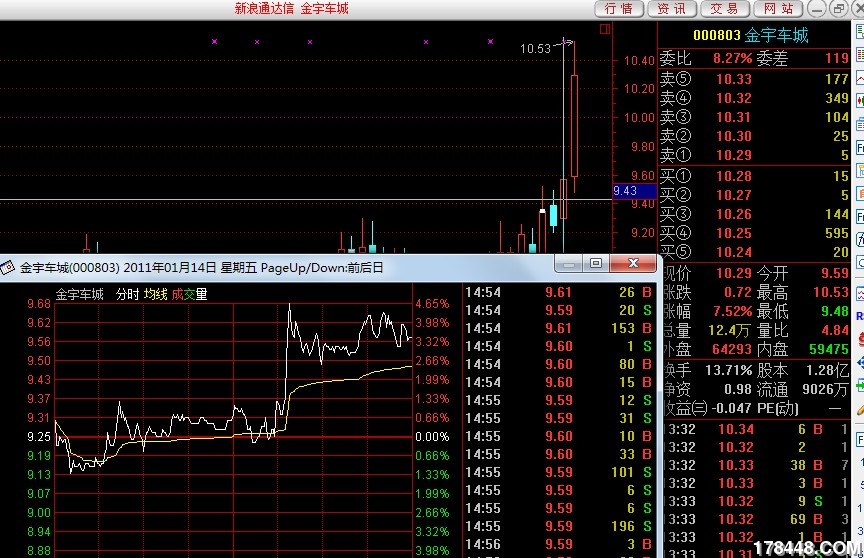The image size is (864, 558).
Task: Click the 委差 119 value
Action: point(837,58)
